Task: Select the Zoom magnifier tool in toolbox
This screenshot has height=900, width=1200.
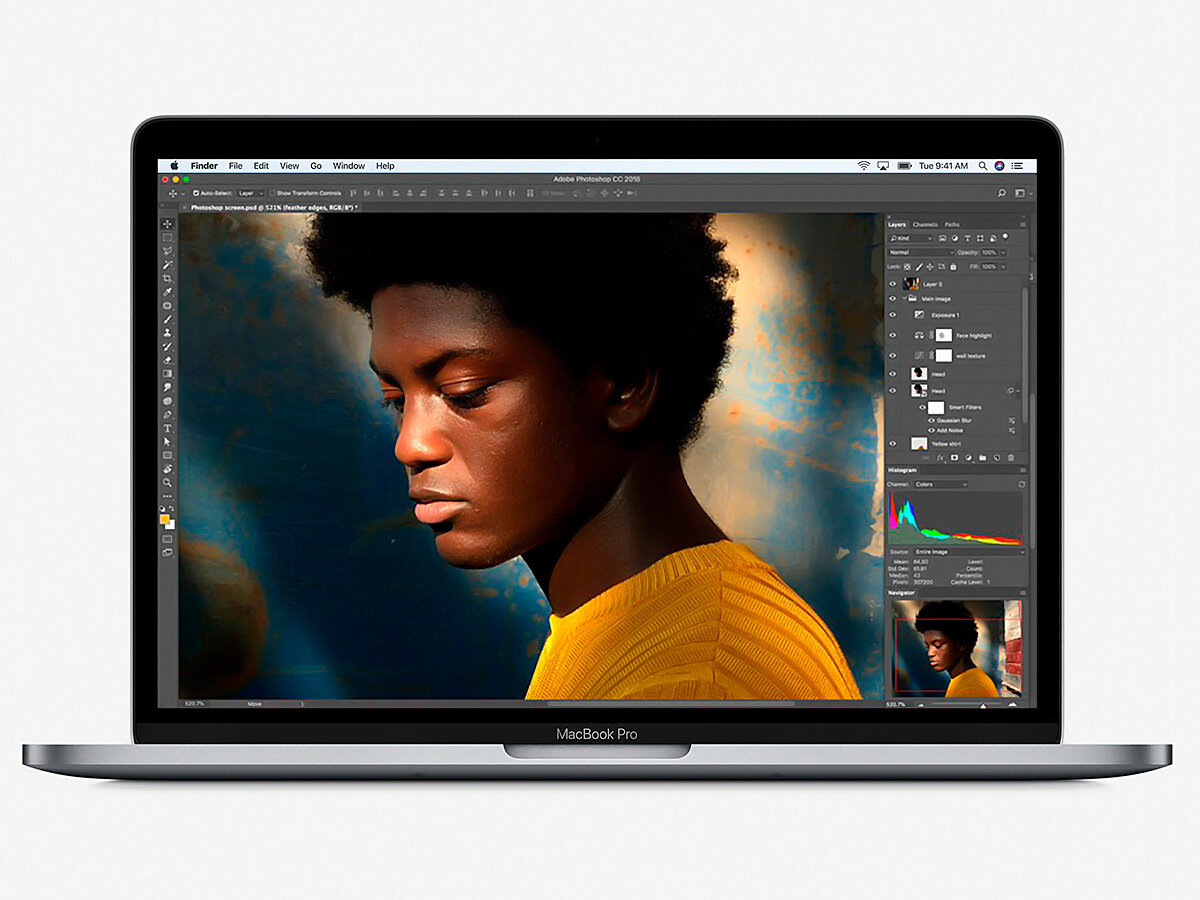Action: coord(168,482)
